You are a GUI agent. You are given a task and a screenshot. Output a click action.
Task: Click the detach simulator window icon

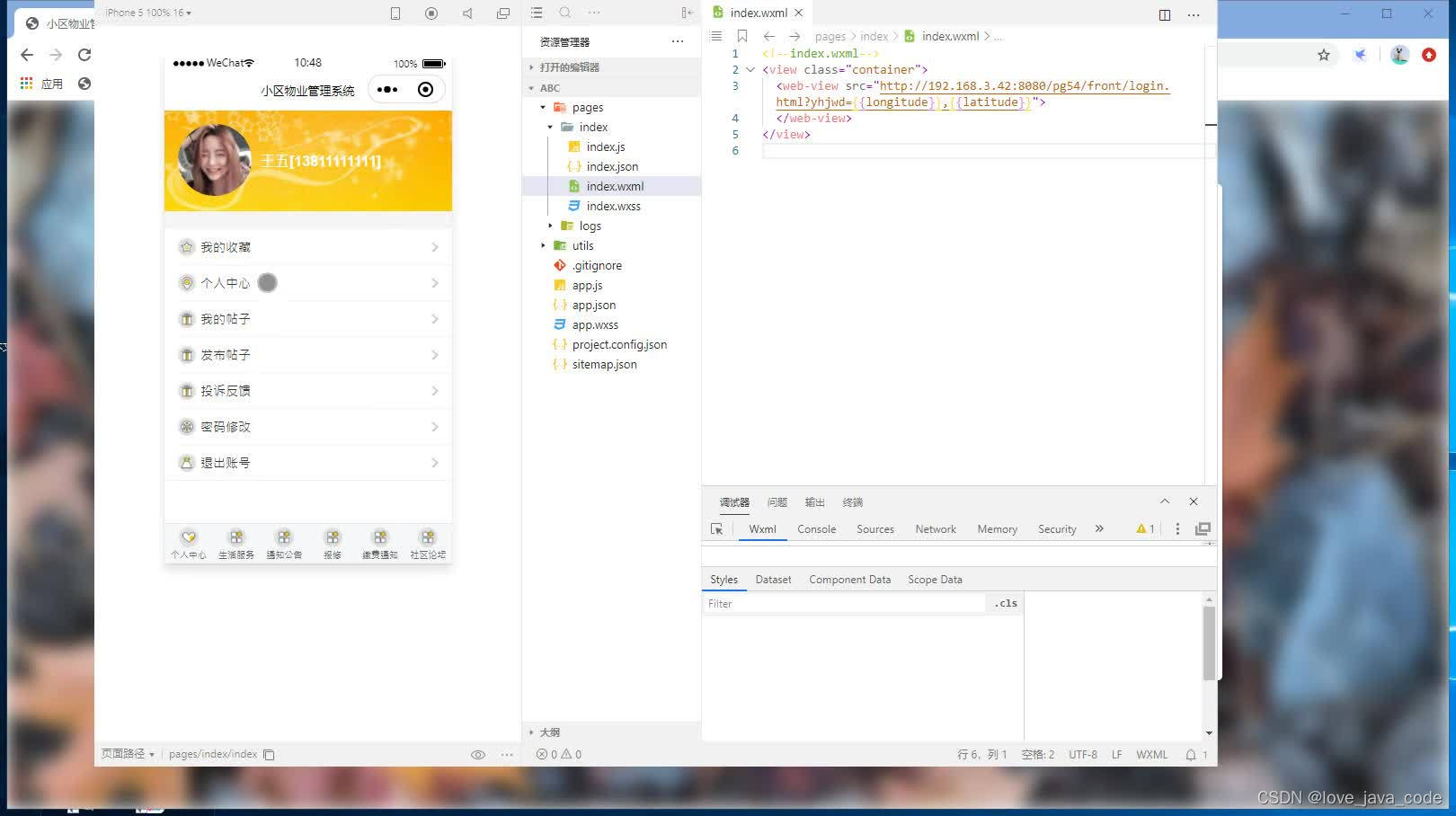(x=503, y=13)
